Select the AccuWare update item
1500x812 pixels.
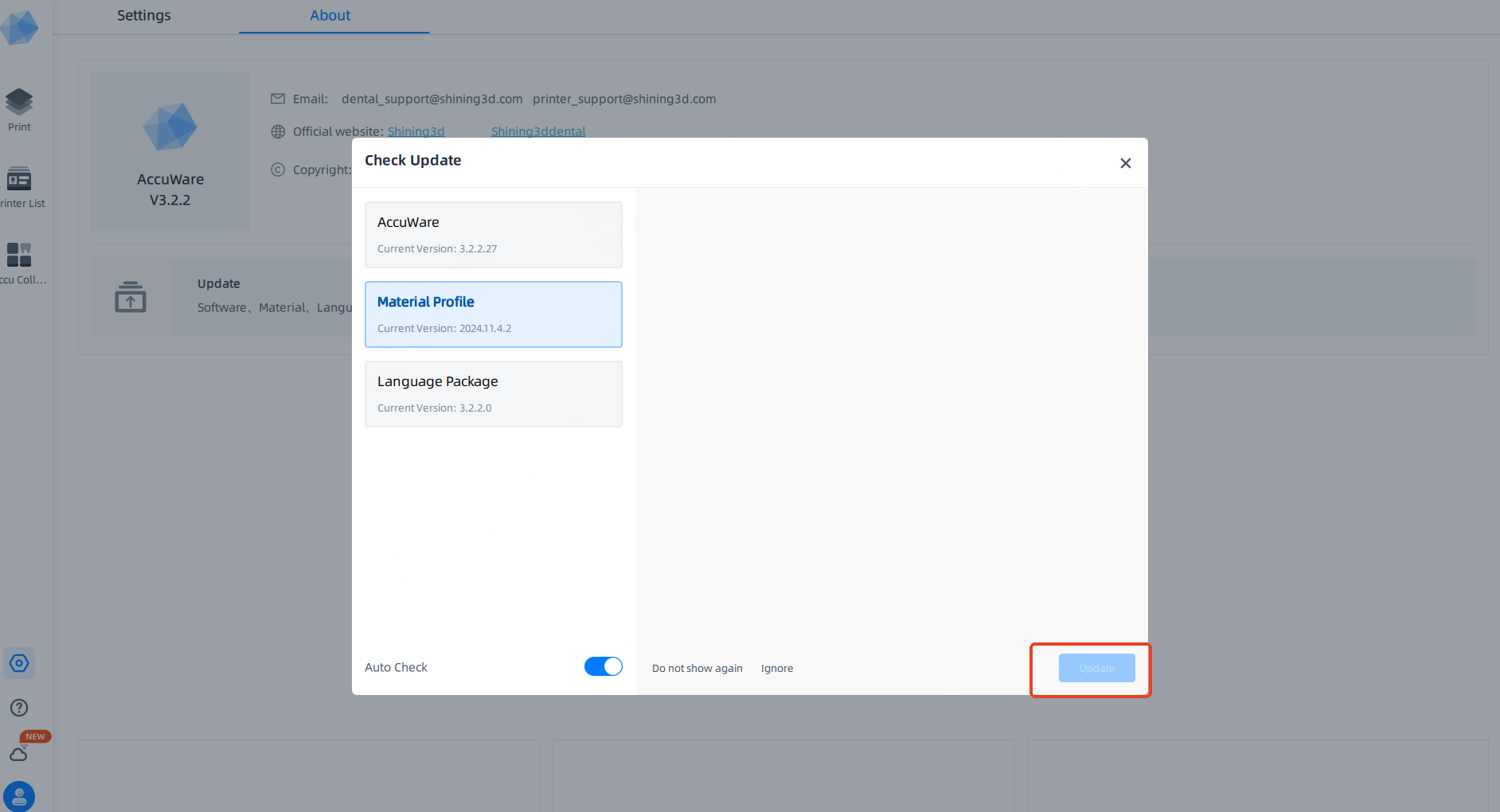[494, 235]
